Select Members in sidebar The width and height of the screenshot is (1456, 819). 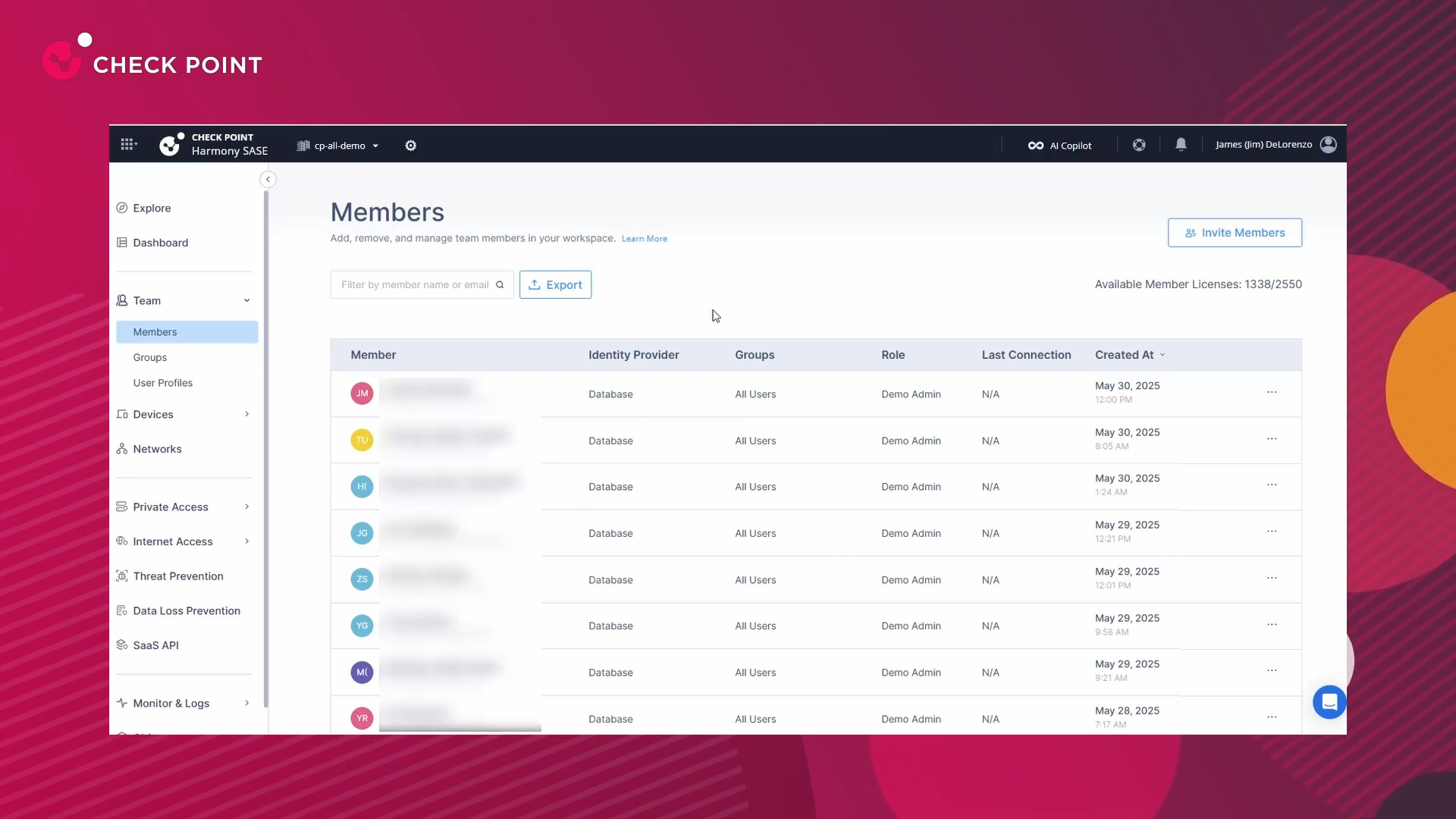pyautogui.click(x=187, y=332)
